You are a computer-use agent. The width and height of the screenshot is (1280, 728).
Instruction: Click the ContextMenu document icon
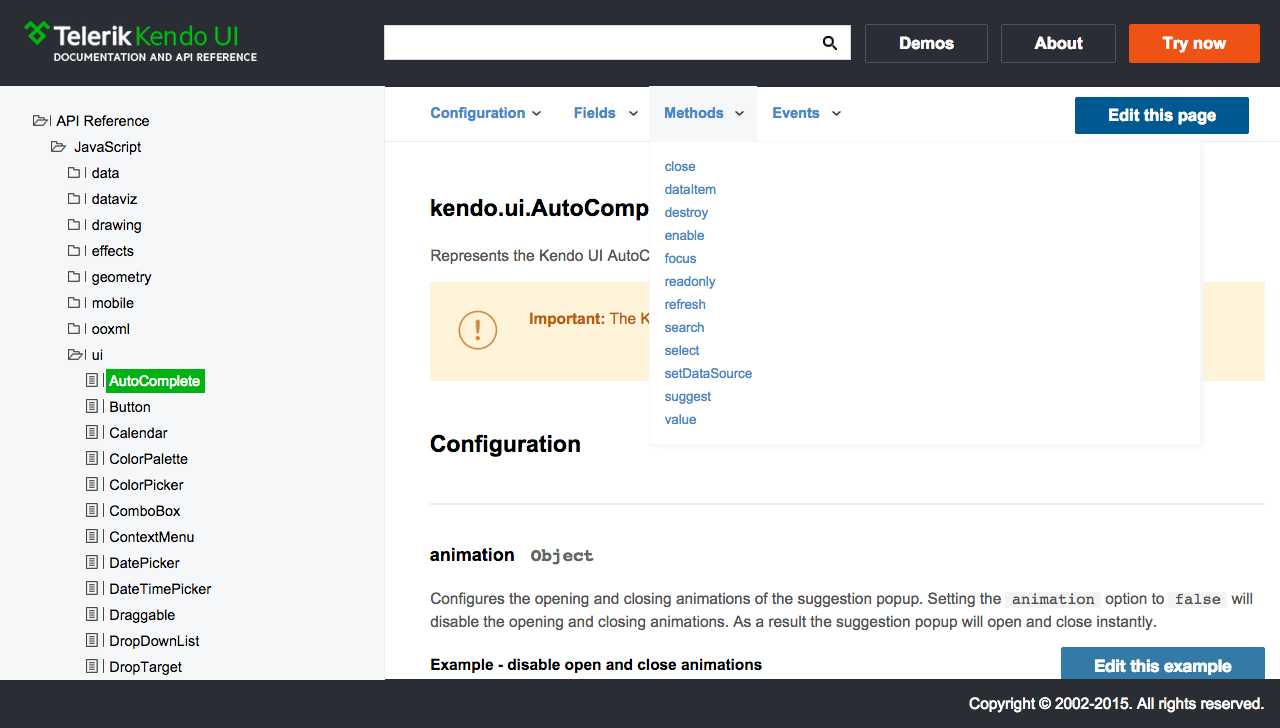[92, 537]
